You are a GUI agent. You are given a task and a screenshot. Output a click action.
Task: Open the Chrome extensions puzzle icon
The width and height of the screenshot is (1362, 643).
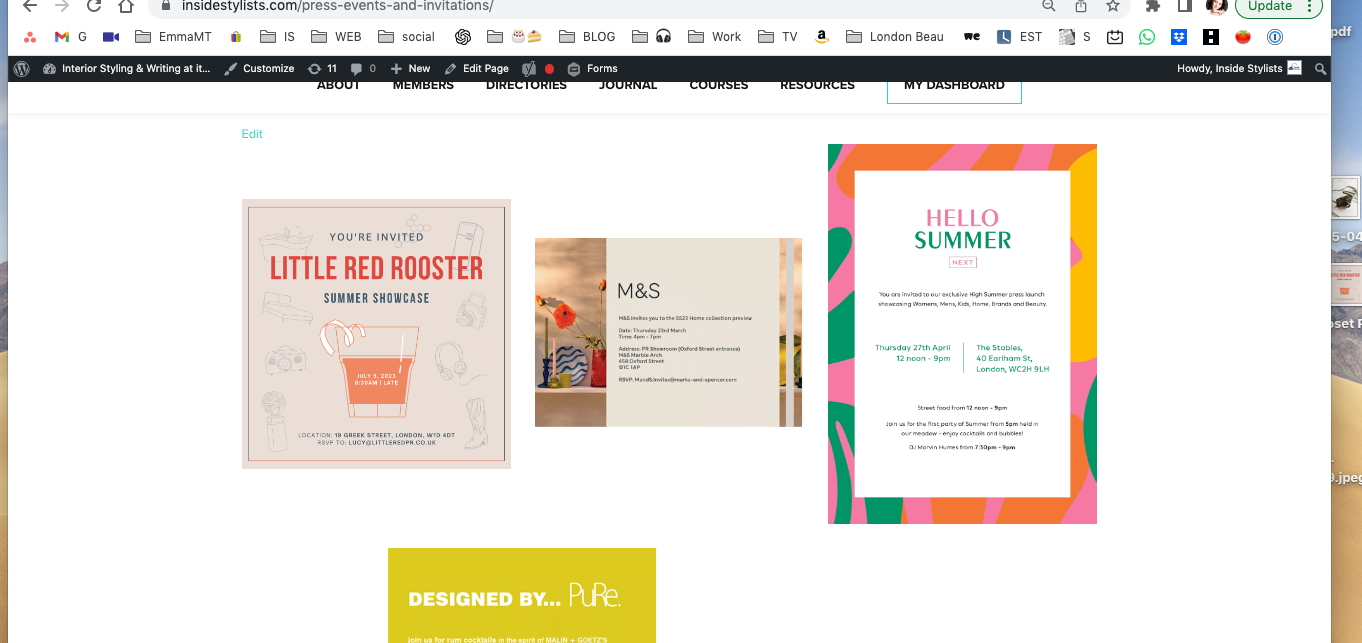pyautogui.click(x=1153, y=6)
